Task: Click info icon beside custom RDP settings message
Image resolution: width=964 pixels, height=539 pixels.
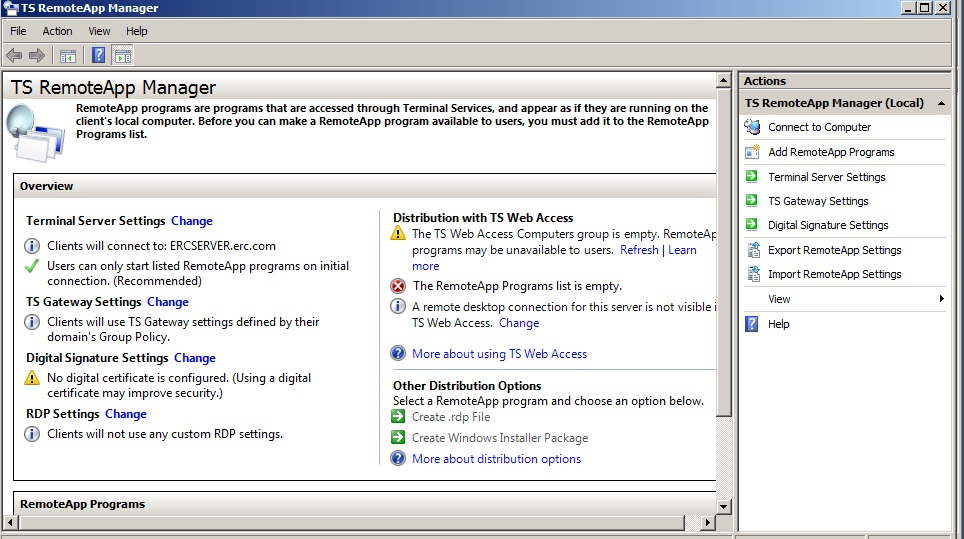Action: (x=32, y=434)
